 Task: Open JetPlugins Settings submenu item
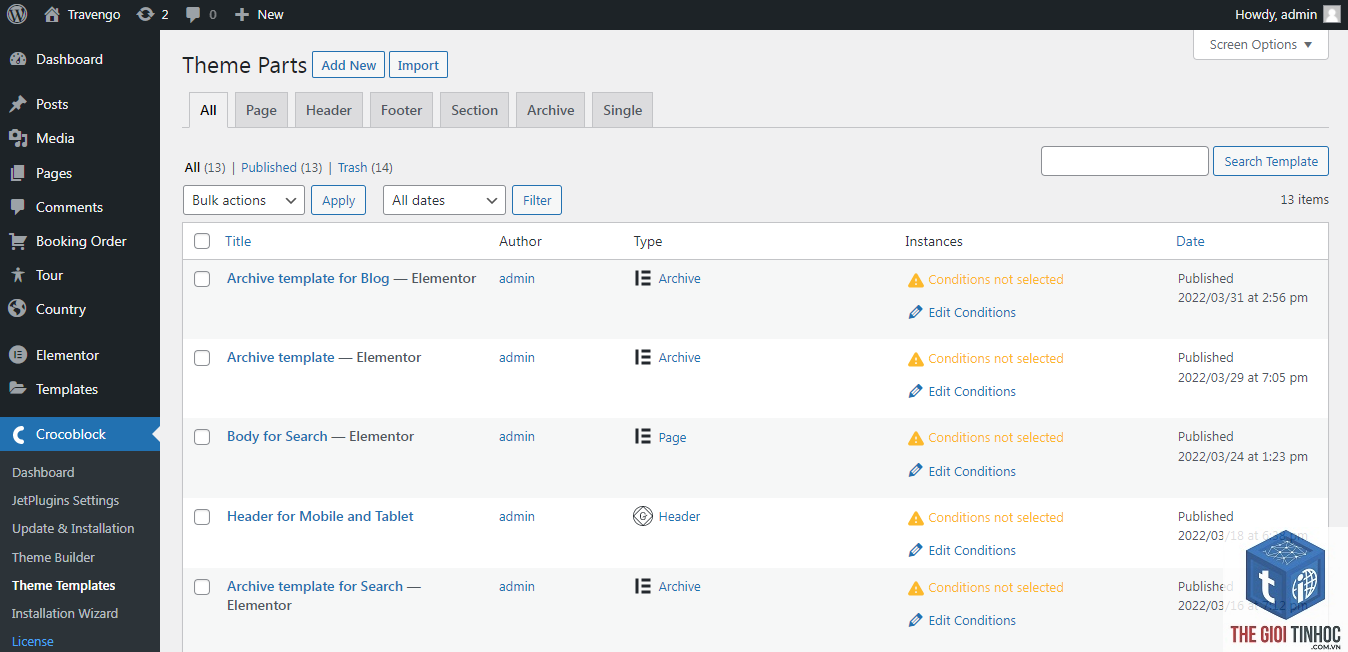pyautogui.click(x=65, y=500)
